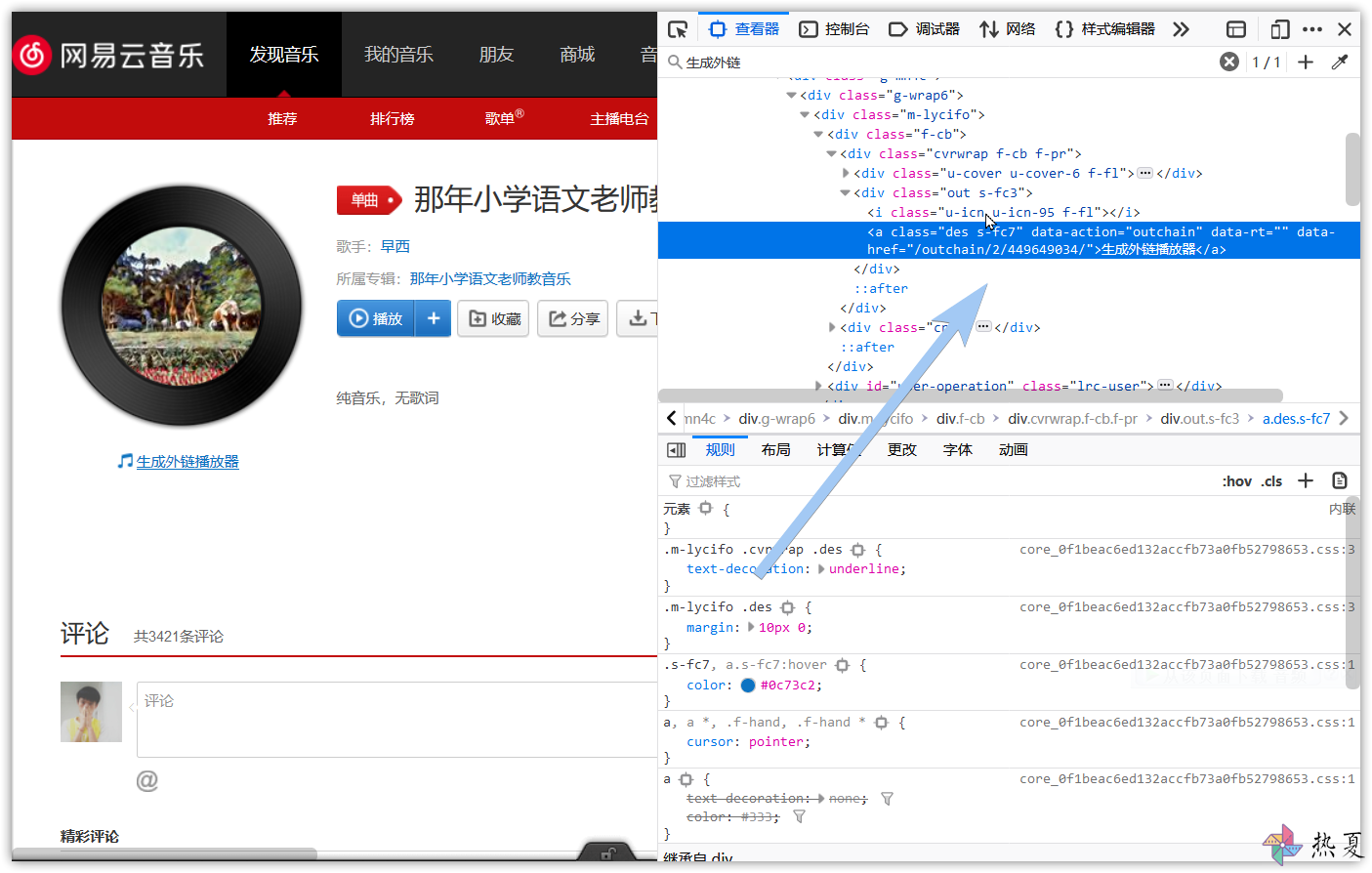Open the DevTools three-dot options menu
This screenshot has height=873, width=1372.
coord(1312,29)
